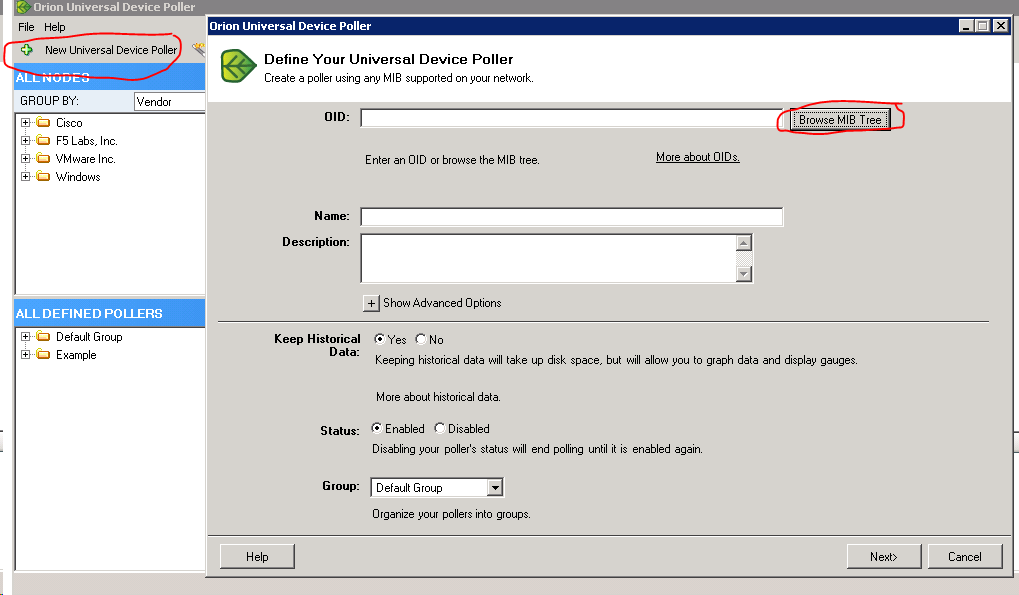1019x595 pixels.
Task: Expand the Windows tree node
Action: point(25,177)
